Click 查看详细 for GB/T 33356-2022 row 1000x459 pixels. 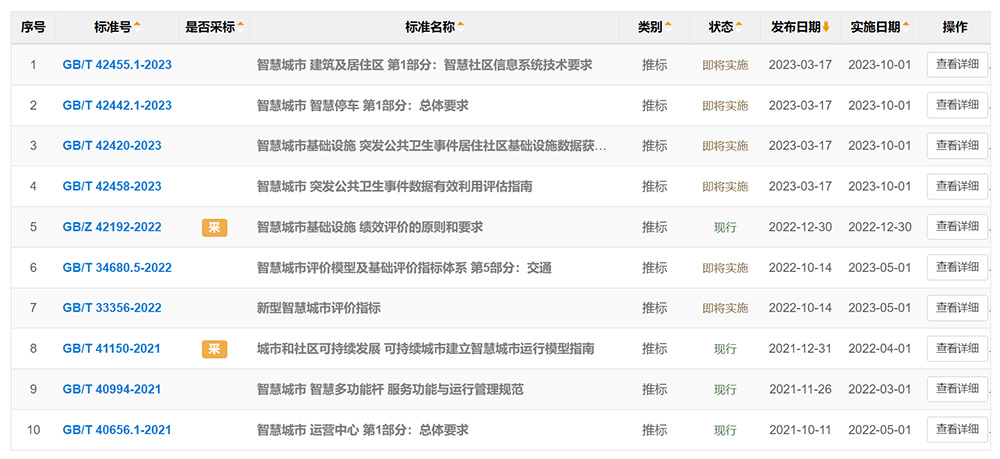tap(957, 308)
